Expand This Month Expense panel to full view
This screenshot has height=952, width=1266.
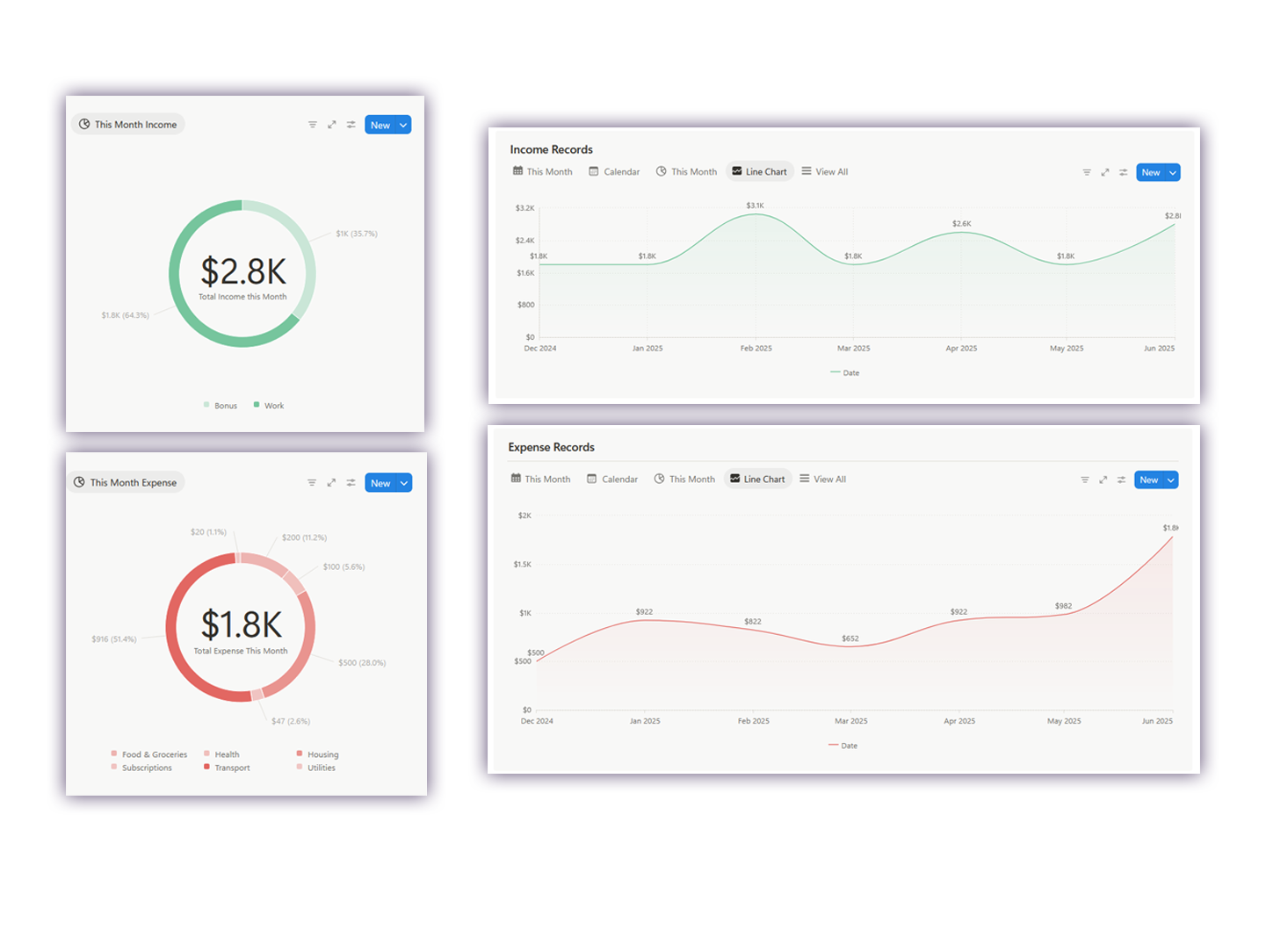[x=331, y=483]
